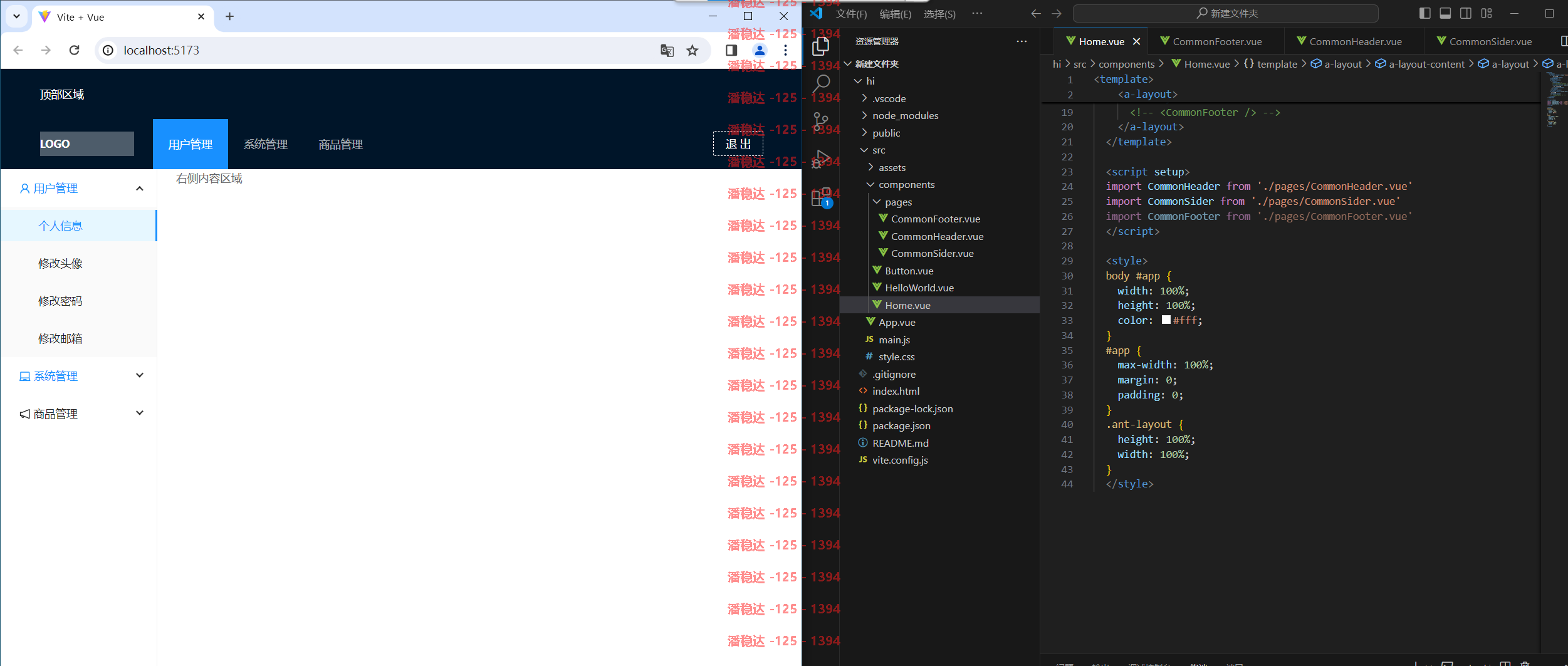Open VS Code Explorer activity icon
The height and width of the screenshot is (666, 1568).
(820, 46)
